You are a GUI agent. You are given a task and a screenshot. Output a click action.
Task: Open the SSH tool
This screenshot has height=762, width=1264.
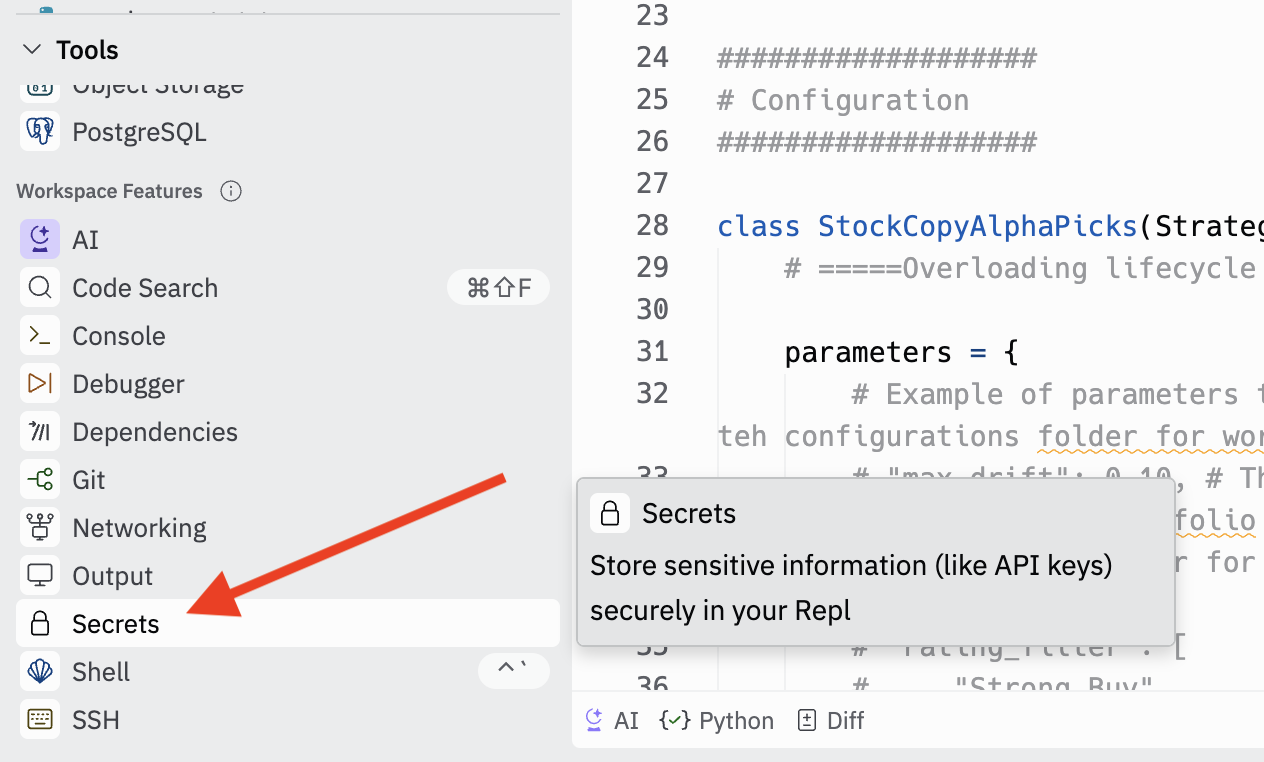click(x=95, y=720)
